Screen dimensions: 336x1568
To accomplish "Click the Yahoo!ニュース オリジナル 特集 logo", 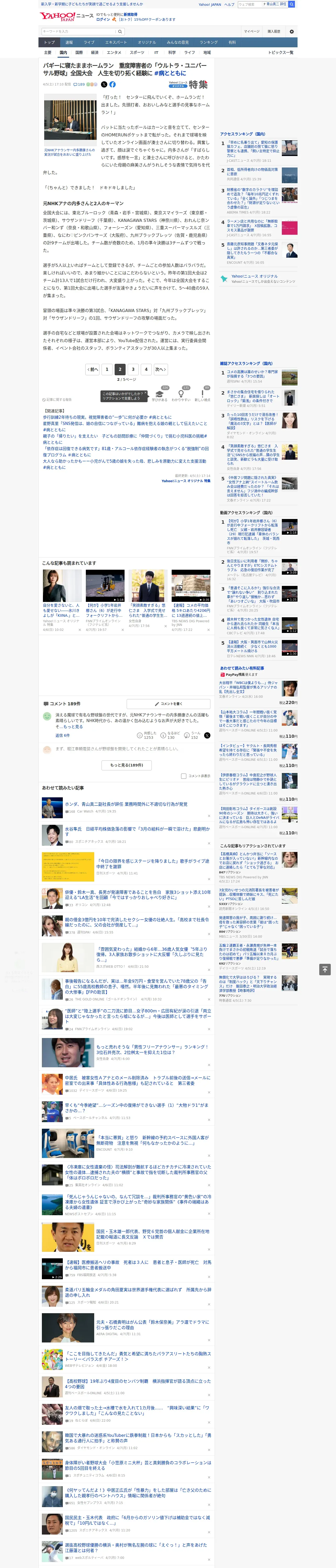I will [188, 85].
